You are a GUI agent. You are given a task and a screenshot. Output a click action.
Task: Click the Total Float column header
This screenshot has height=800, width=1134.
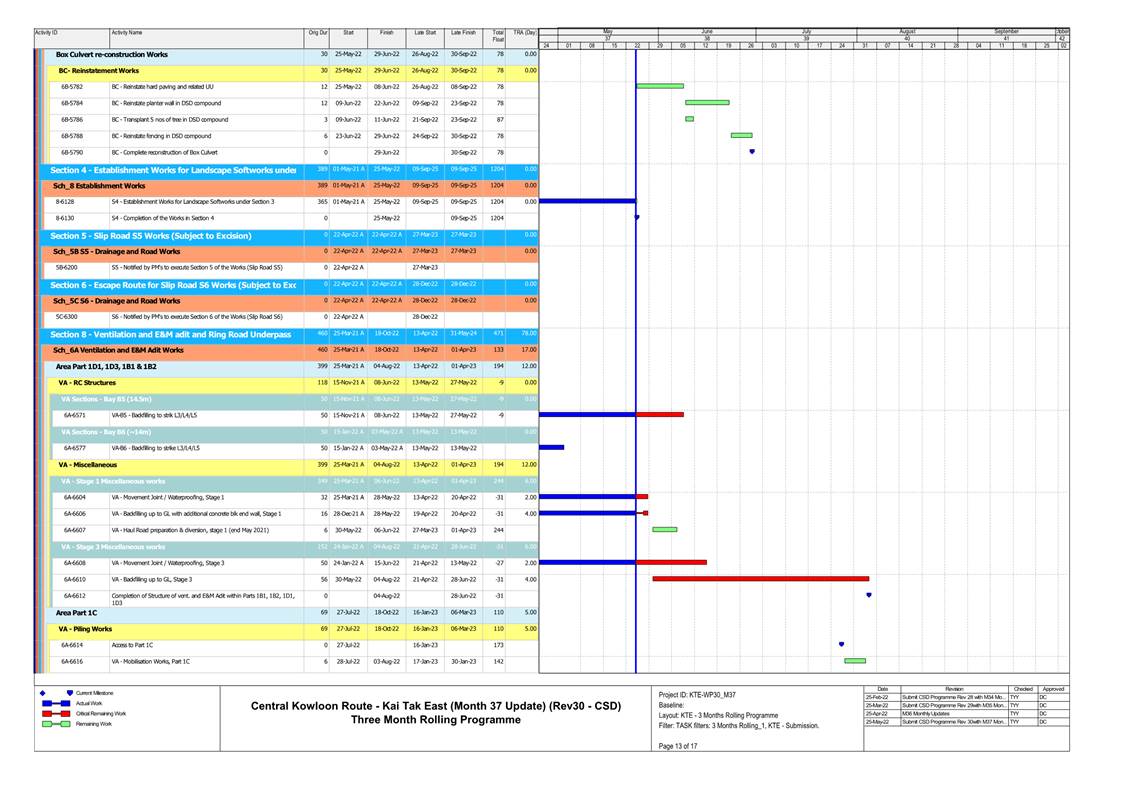pyautogui.click(x=497, y=37)
